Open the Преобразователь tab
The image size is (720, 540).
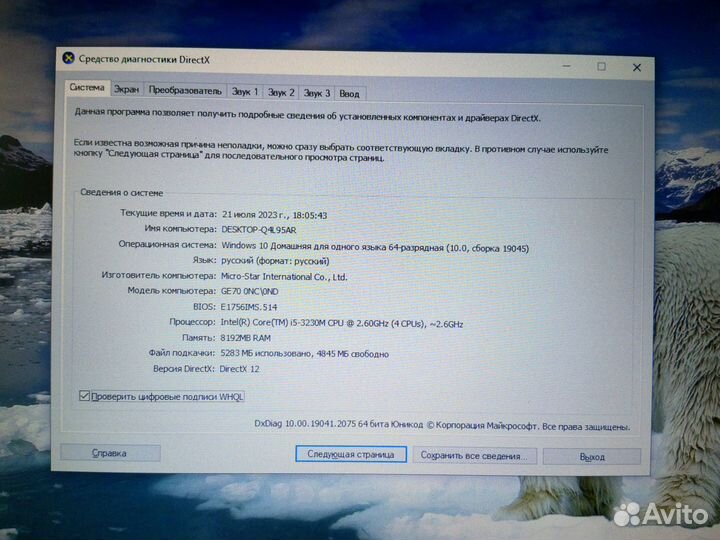point(185,90)
